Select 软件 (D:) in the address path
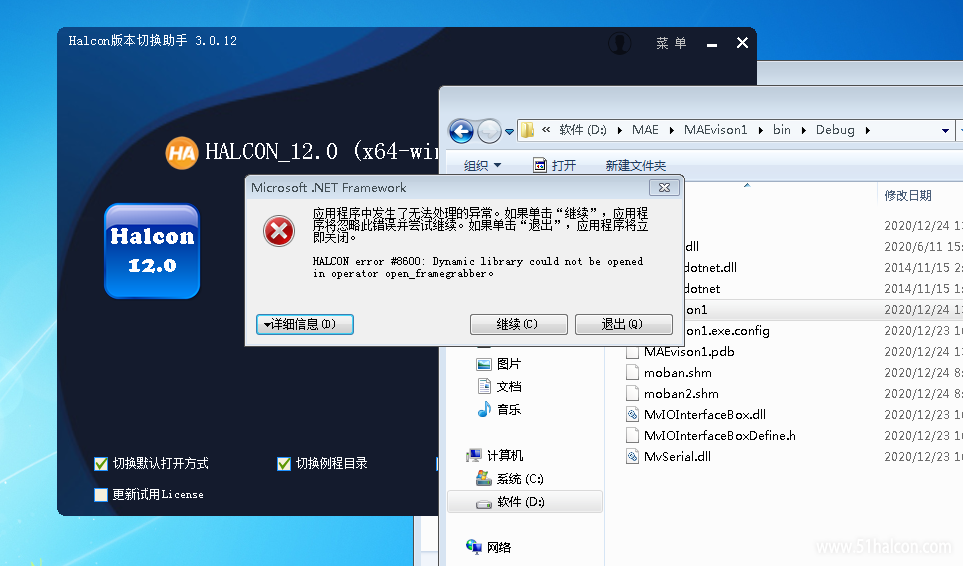Image resolution: width=963 pixels, height=566 pixels. pyautogui.click(x=583, y=130)
